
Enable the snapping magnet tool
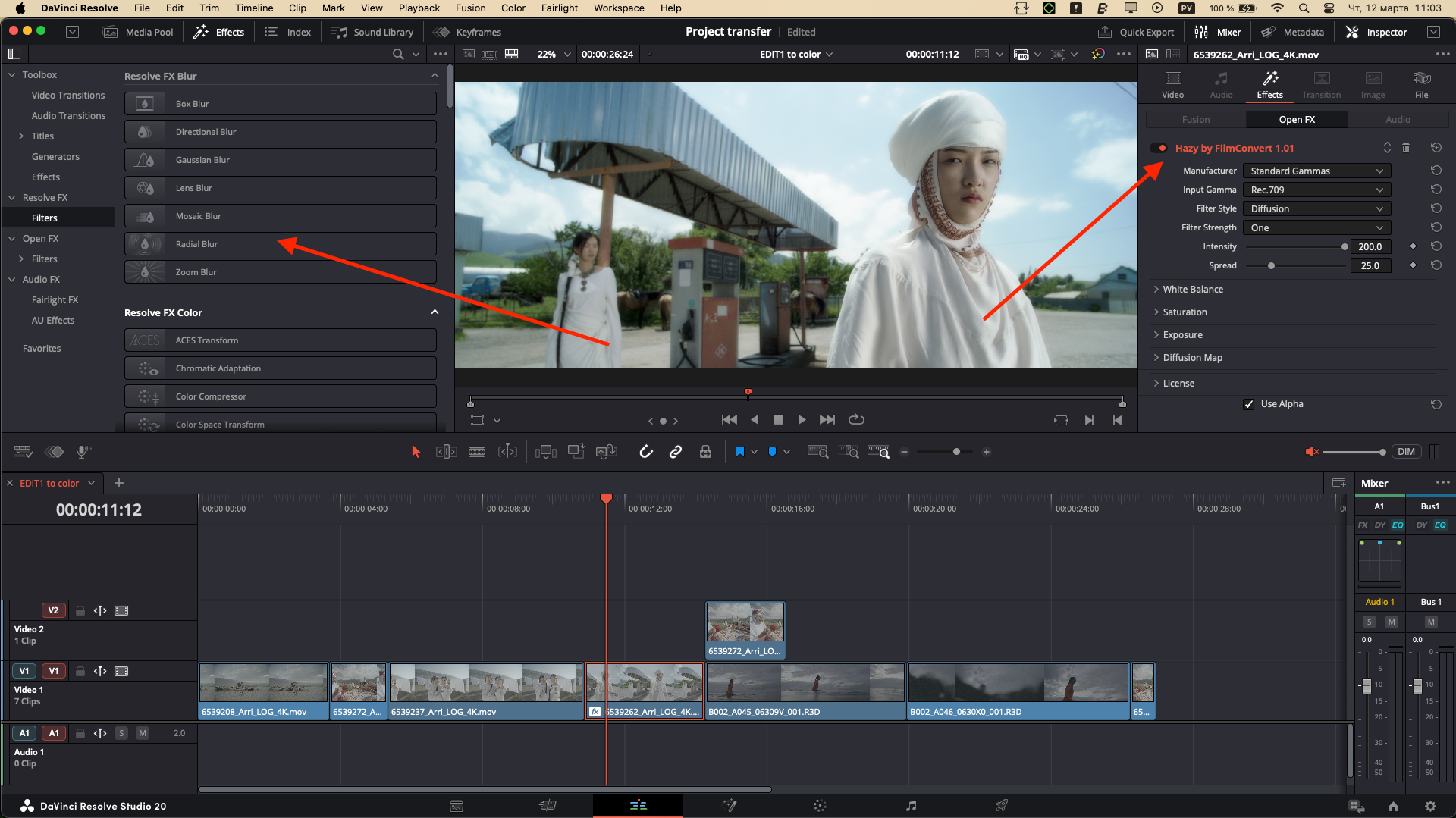[x=645, y=451]
